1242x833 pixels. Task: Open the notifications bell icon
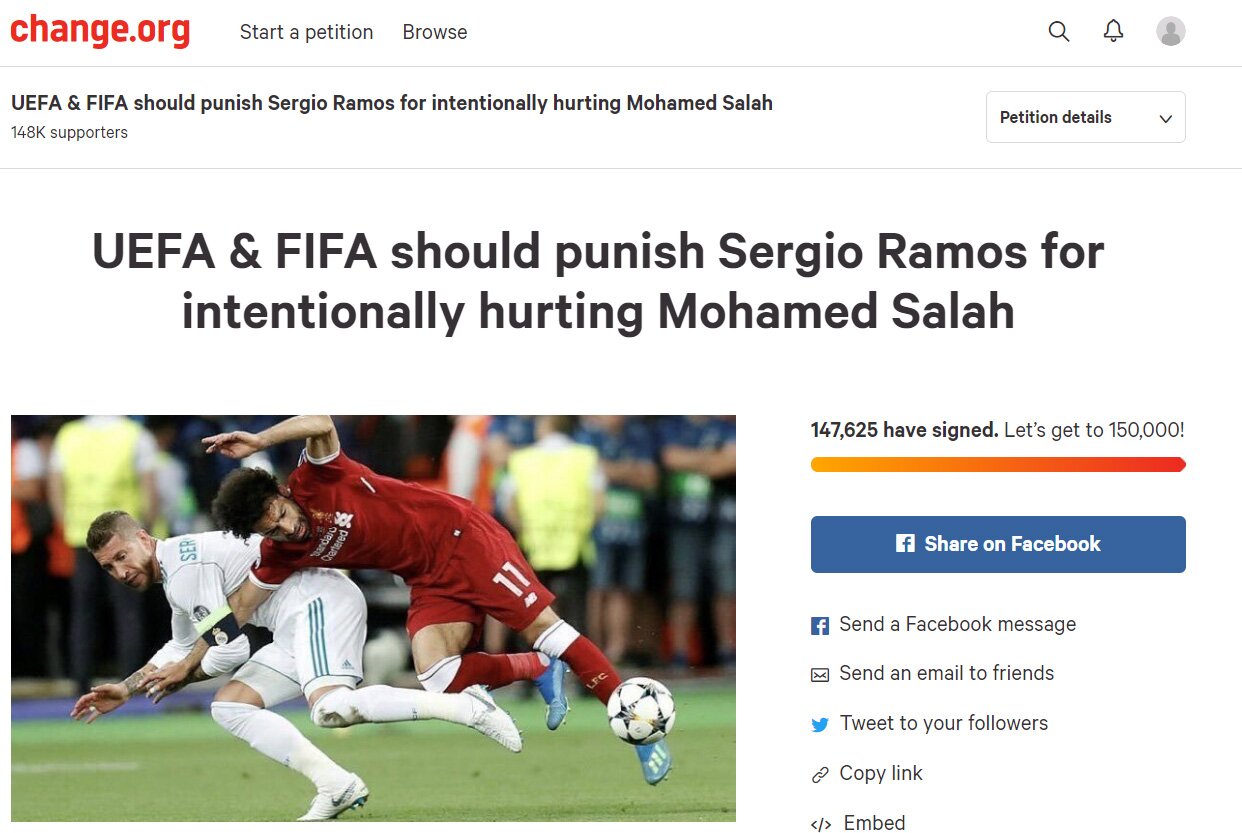click(x=1113, y=31)
